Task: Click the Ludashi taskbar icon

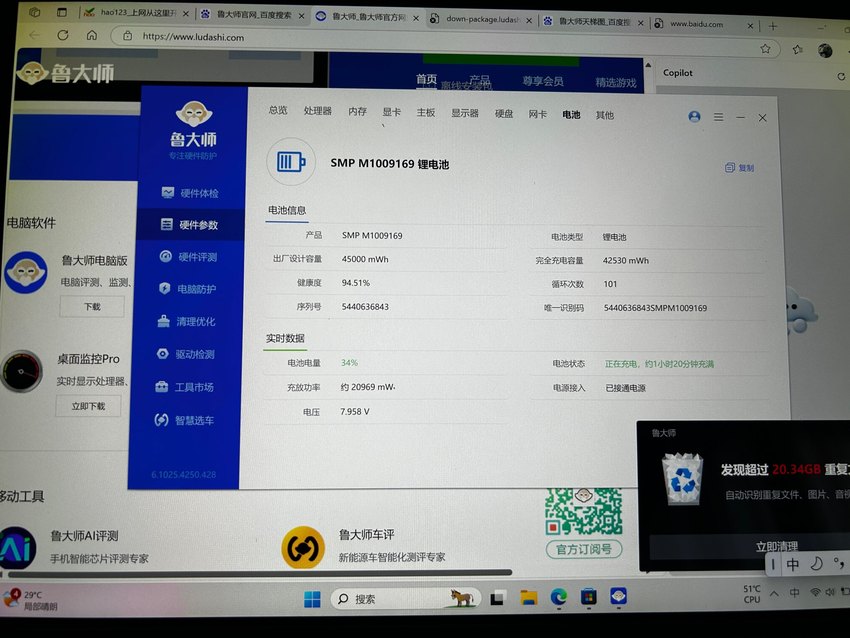Action: coord(619,596)
